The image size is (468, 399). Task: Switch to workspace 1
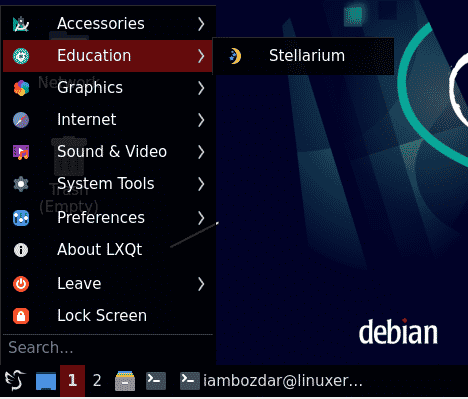click(72, 381)
